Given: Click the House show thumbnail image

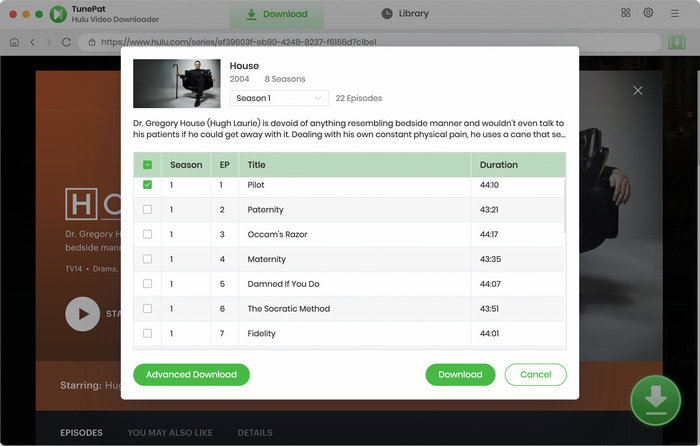Looking at the screenshot, I should [177, 83].
